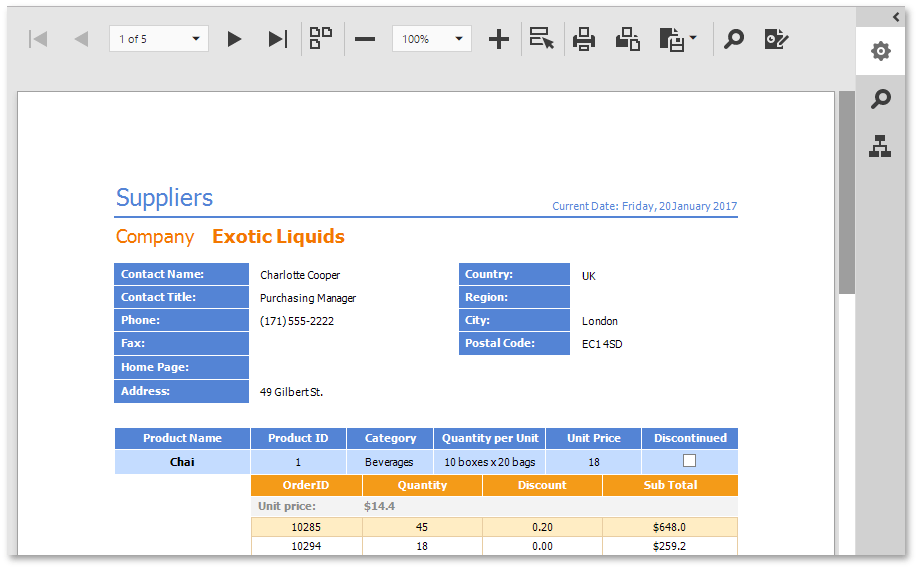Toggle the Discontinued checkbox for Chai

689,461
